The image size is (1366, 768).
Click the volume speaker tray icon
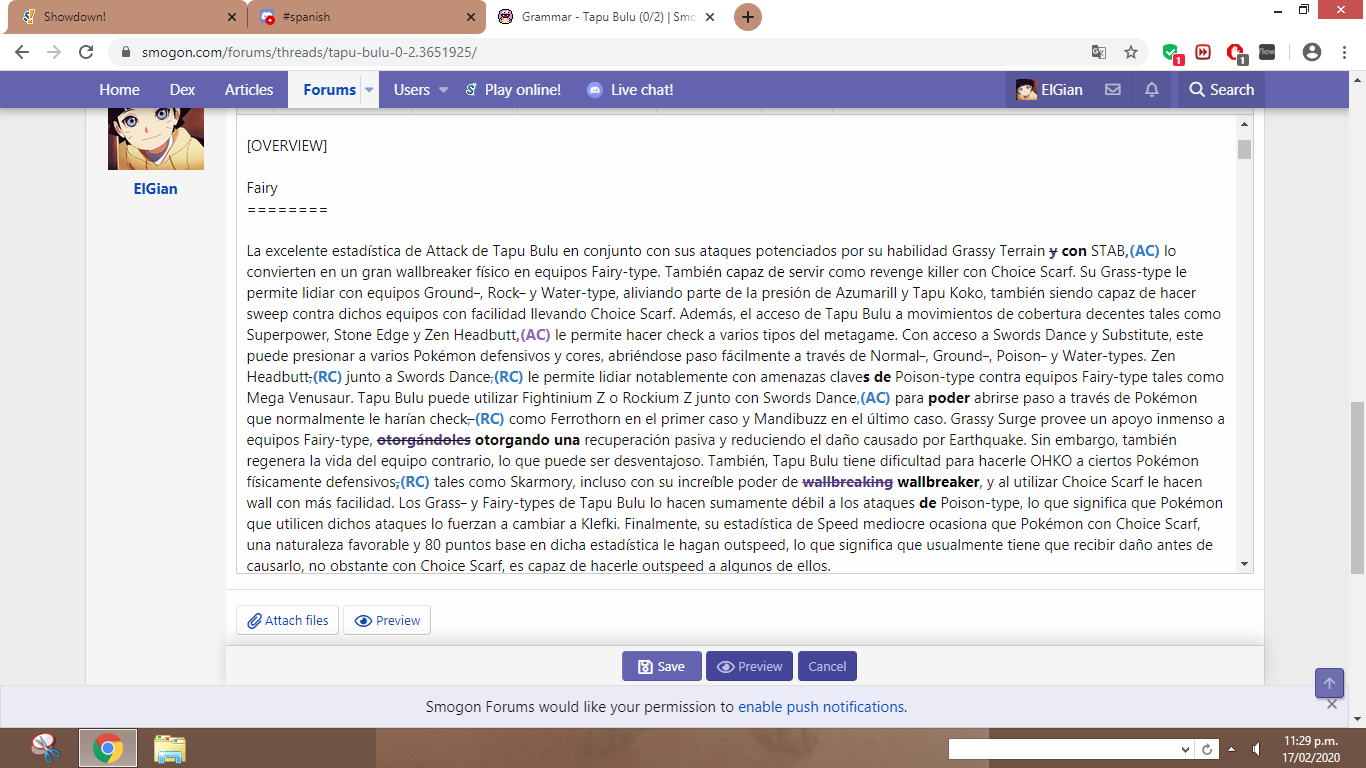1257,749
